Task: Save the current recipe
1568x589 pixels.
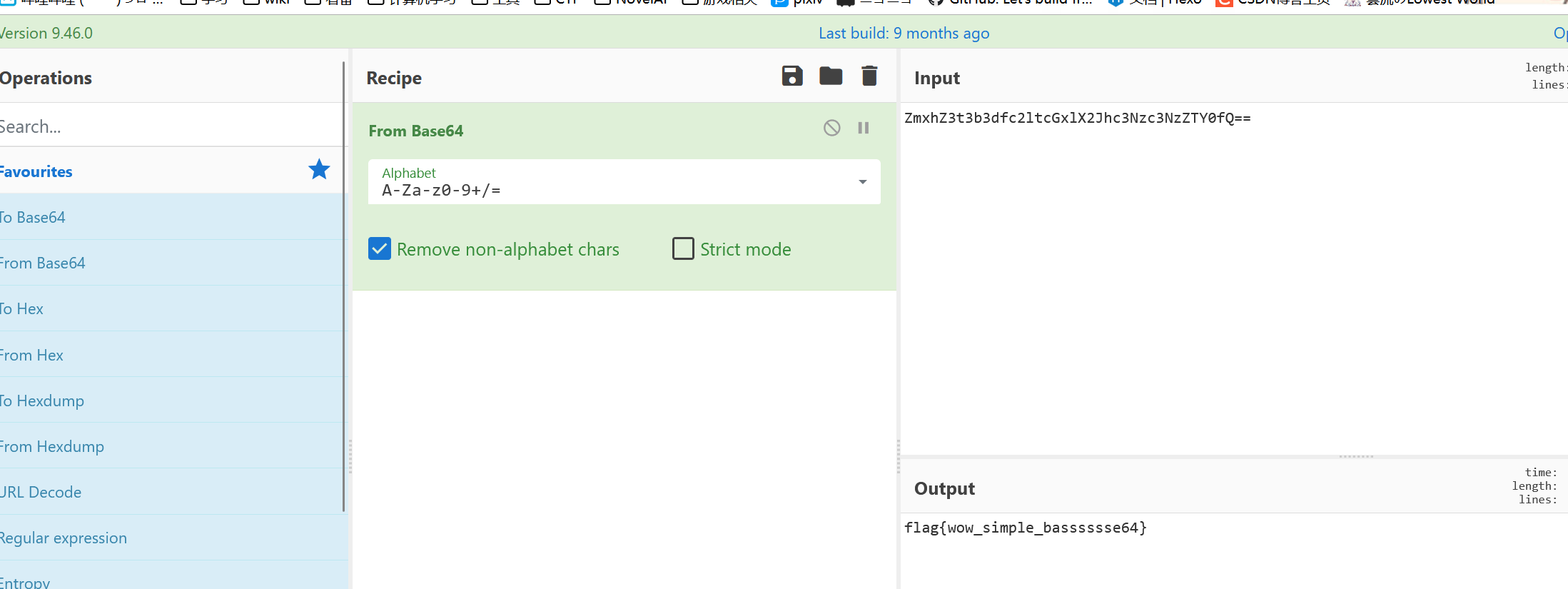Action: (x=792, y=76)
